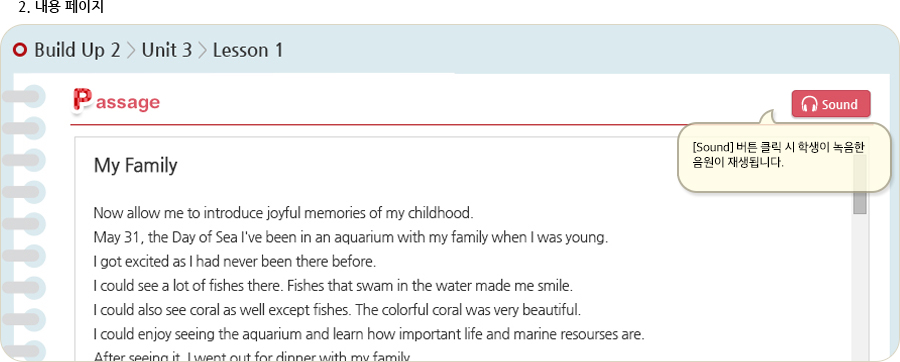Click the chevron between Unit 3 and Lesson 1

pyautogui.click(x=202, y=50)
